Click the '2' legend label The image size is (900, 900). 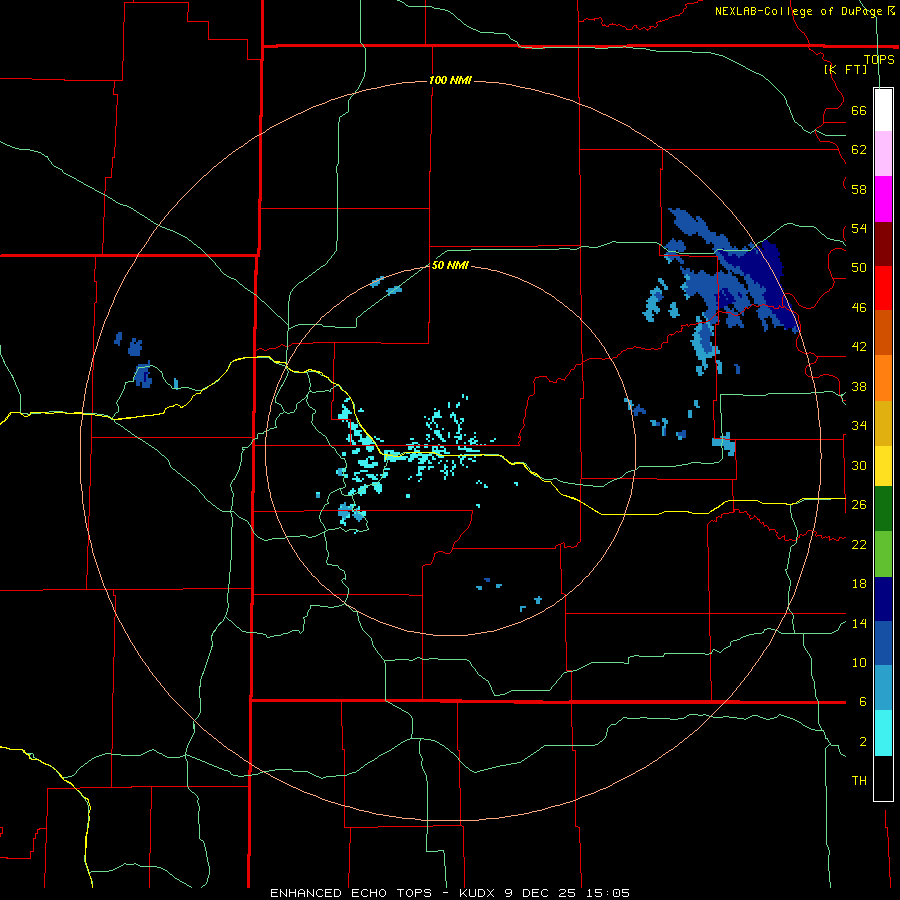click(863, 742)
